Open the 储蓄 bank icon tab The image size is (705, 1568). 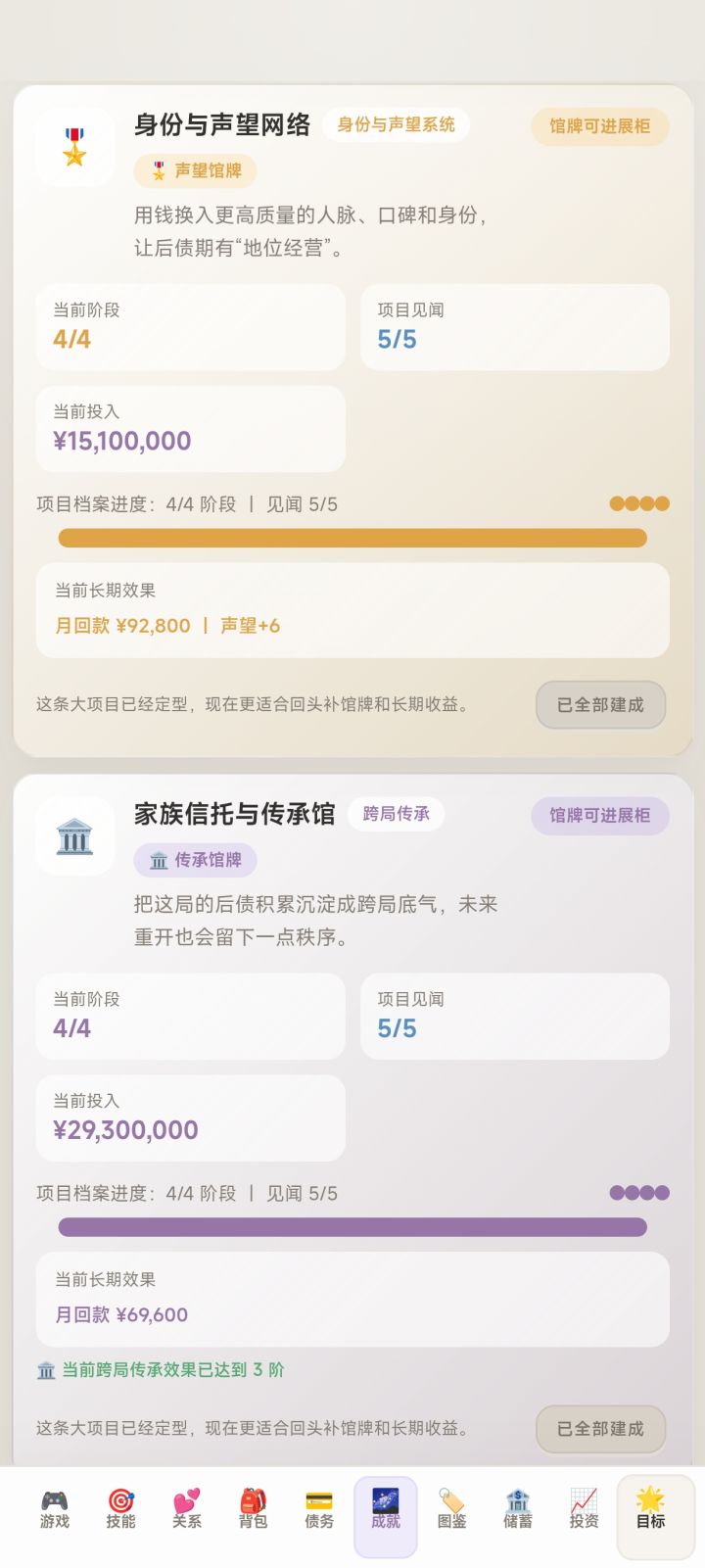click(518, 1509)
